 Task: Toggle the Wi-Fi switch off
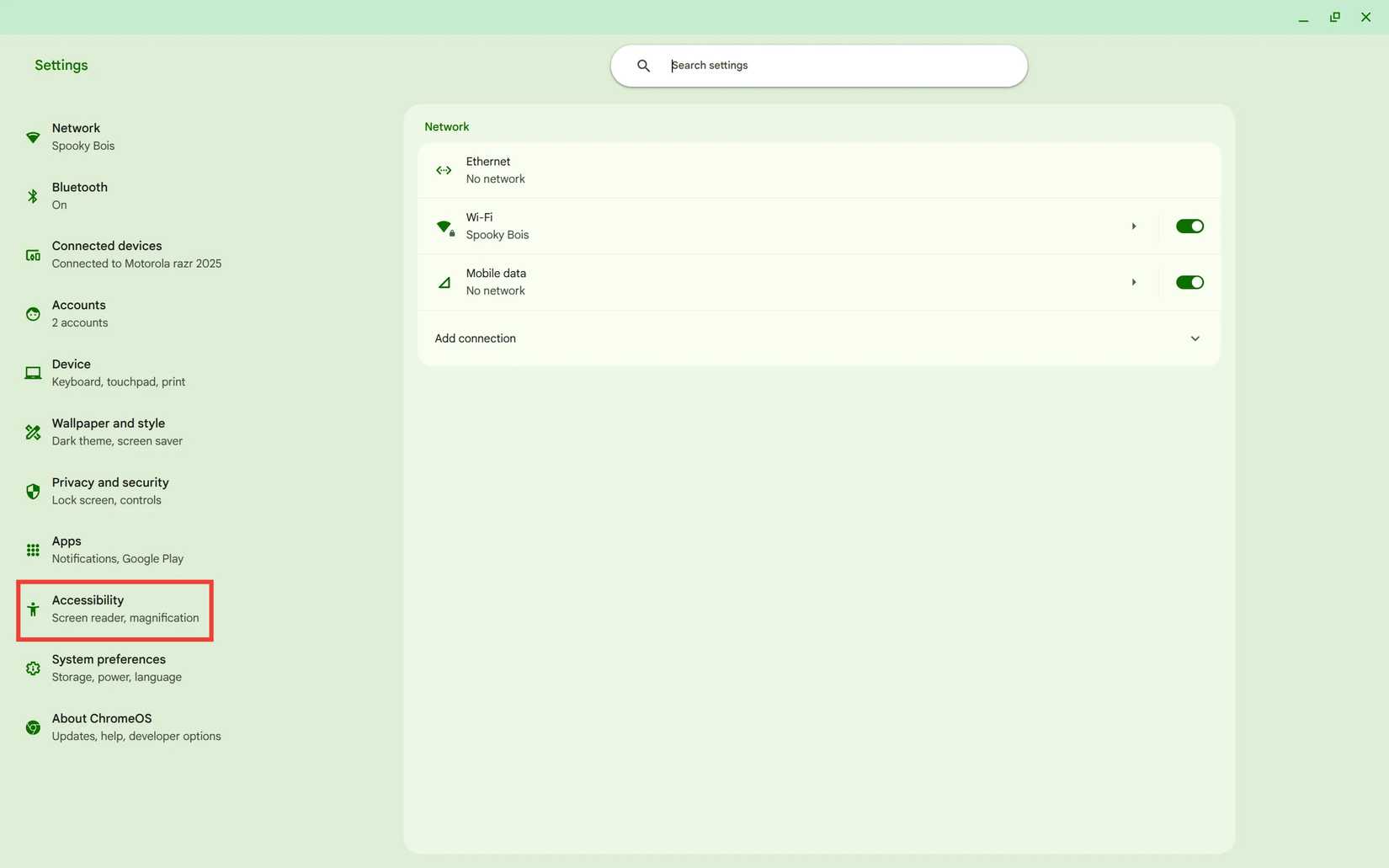1189,226
